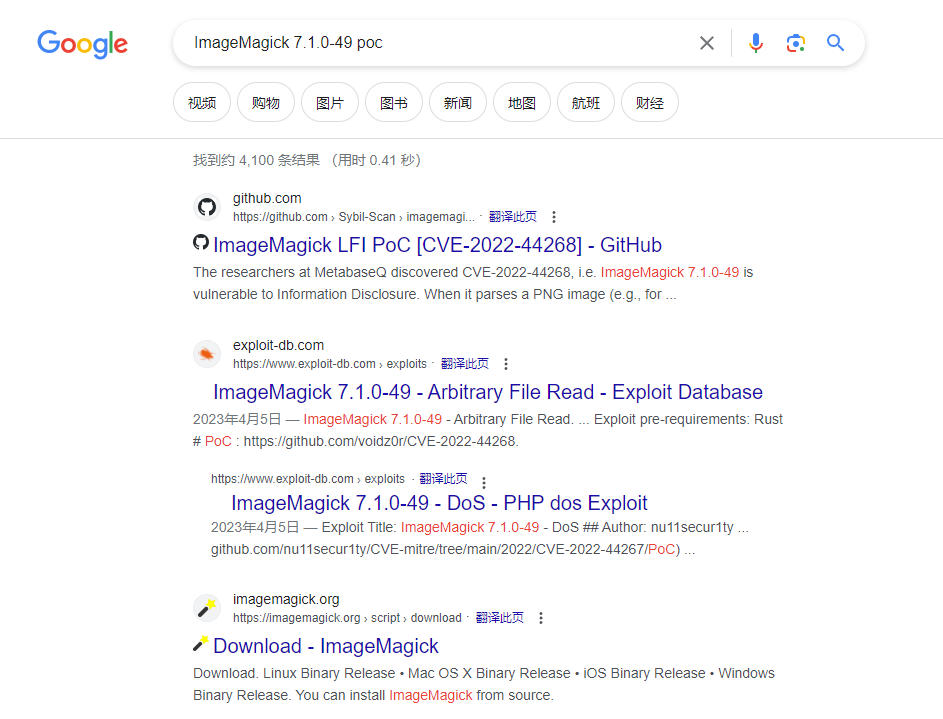Select the 财经 filter tab
Viewport: 943px width, 719px height.
point(650,103)
